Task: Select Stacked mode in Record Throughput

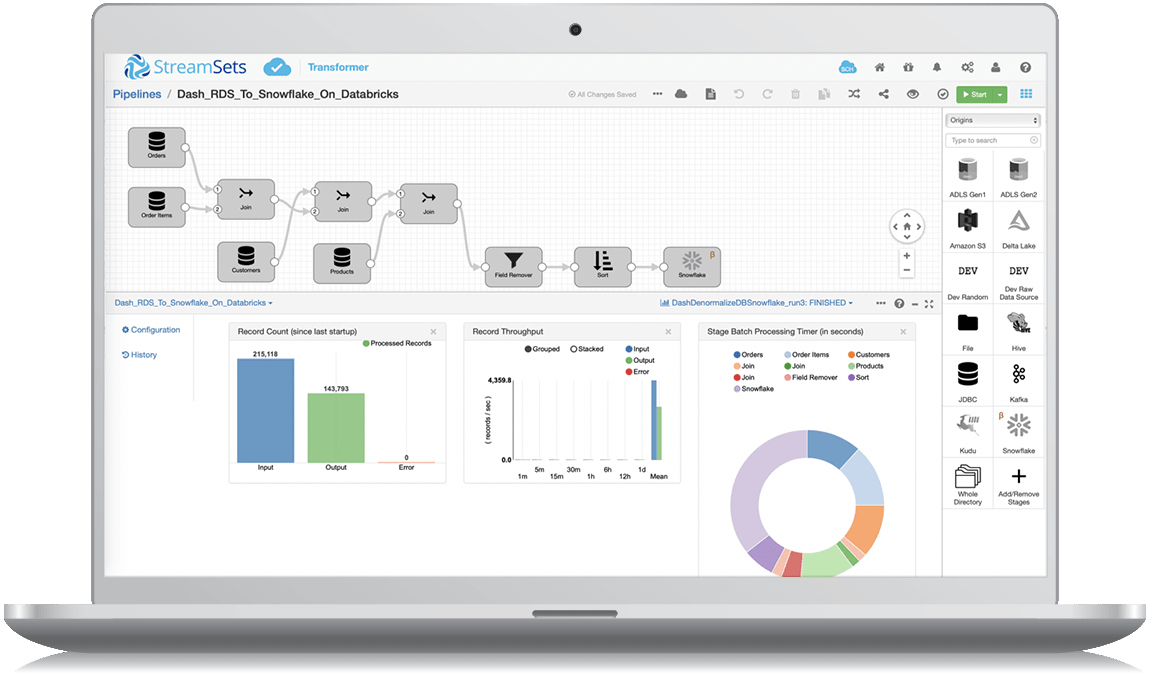Action: tap(587, 349)
